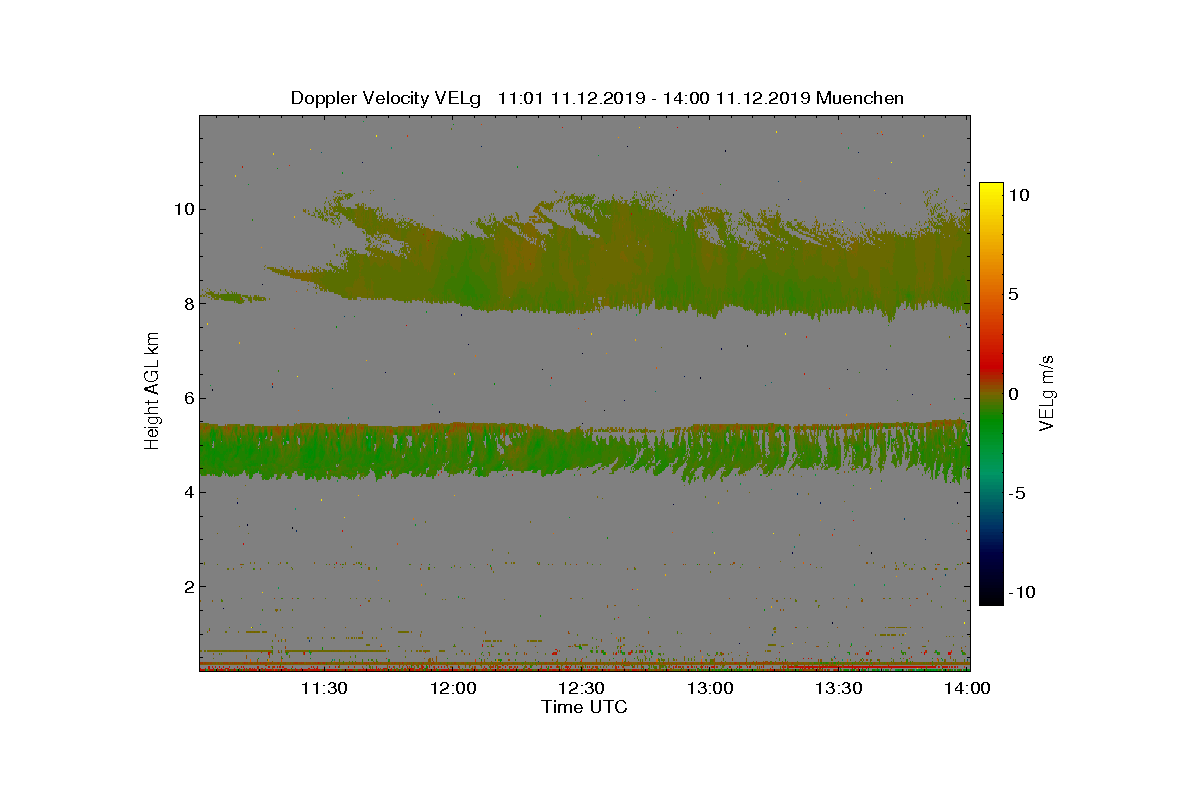Image resolution: width=1200 pixels, height=800 pixels.
Task: Click the colorbar tick label -10
Action: (x=1020, y=592)
